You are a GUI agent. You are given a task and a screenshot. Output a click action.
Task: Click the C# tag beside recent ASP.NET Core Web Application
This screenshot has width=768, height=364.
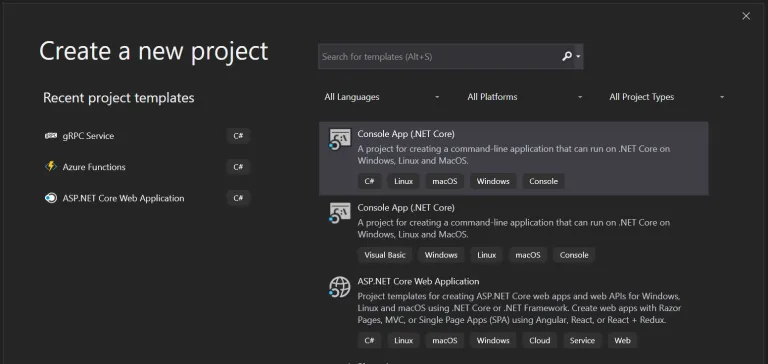(x=238, y=198)
